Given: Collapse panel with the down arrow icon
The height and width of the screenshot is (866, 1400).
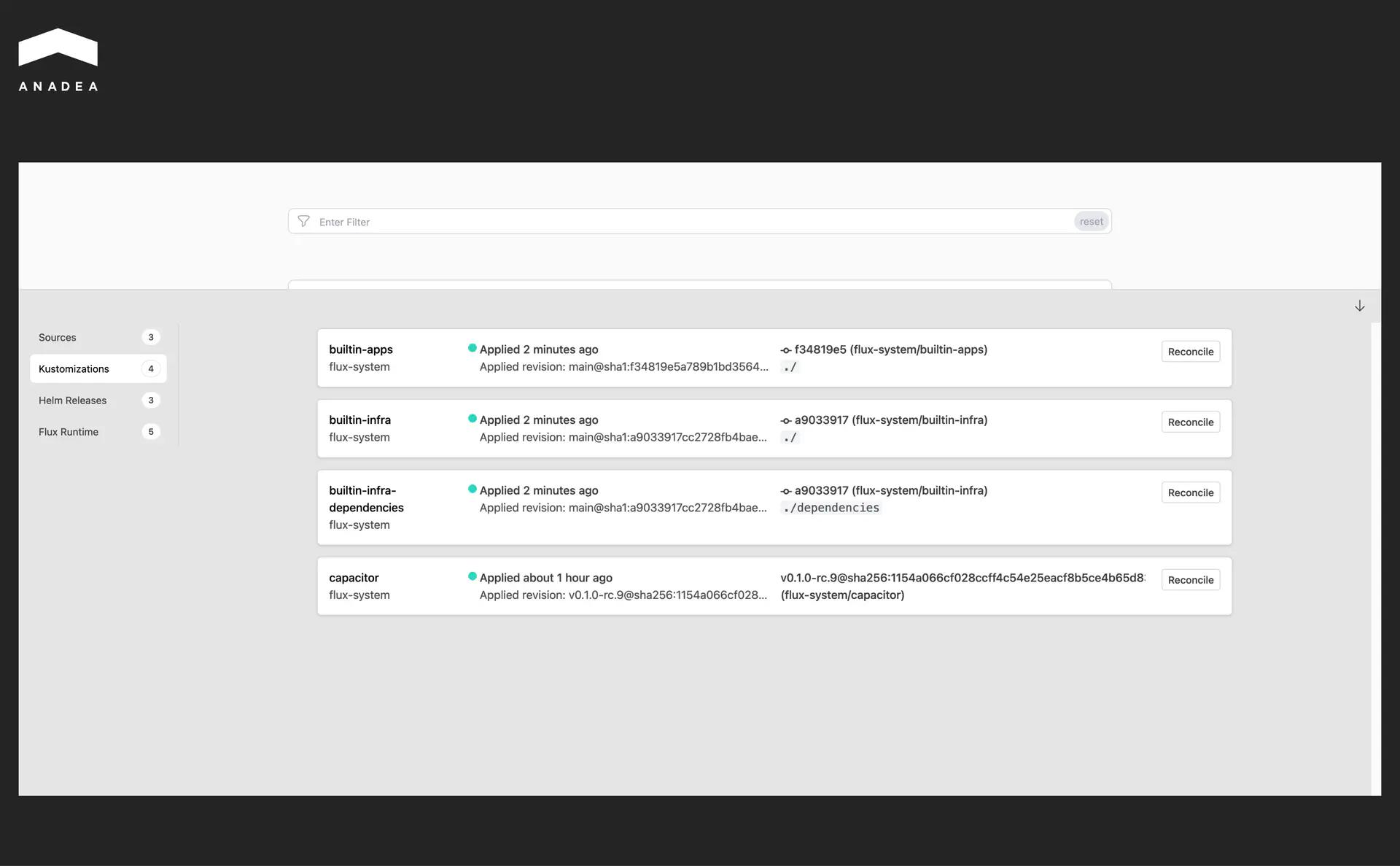Looking at the screenshot, I should (x=1359, y=306).
